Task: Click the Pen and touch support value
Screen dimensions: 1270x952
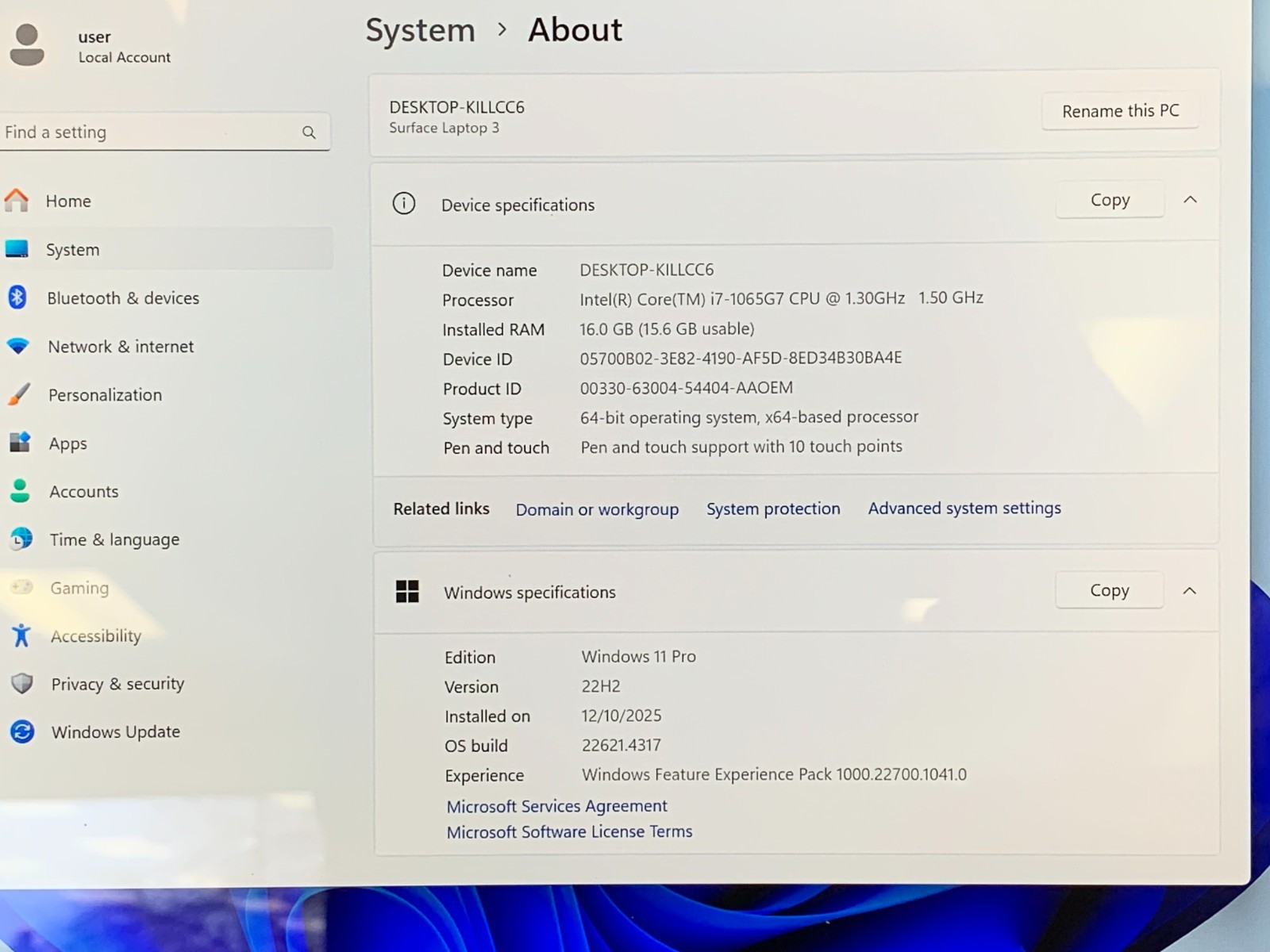Action: 741,447
